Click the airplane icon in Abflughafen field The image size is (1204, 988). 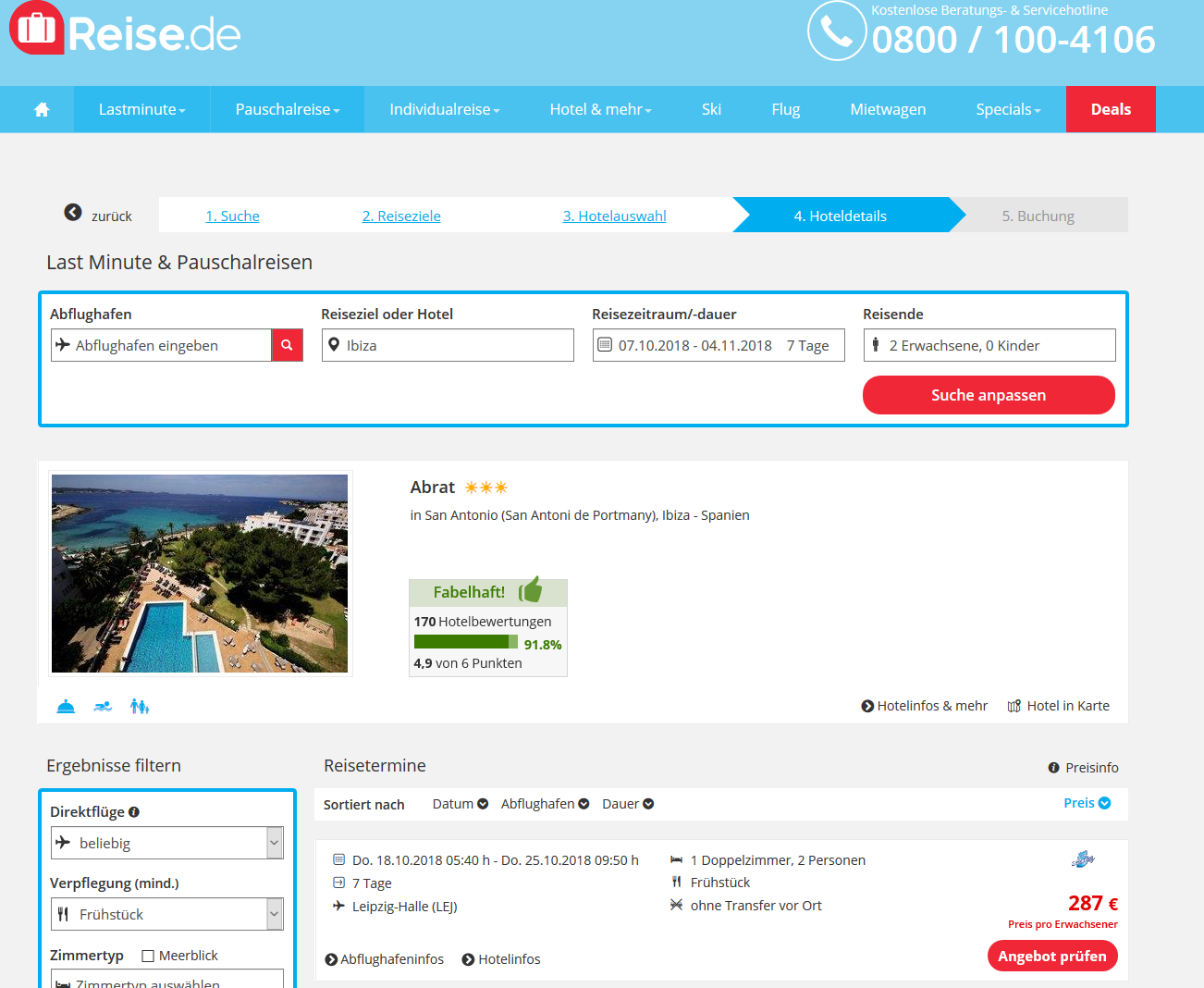[63, 344]
